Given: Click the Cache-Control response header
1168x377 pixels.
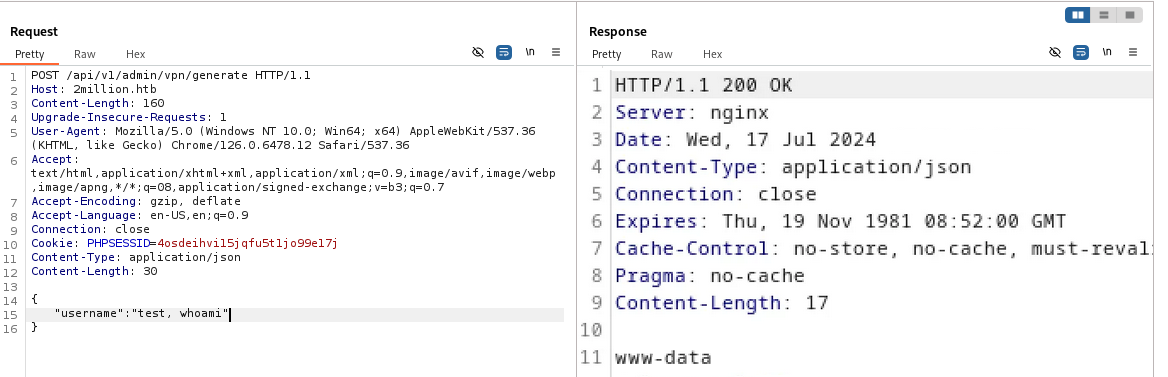Looking at the screenshot, I should point(884,249).
